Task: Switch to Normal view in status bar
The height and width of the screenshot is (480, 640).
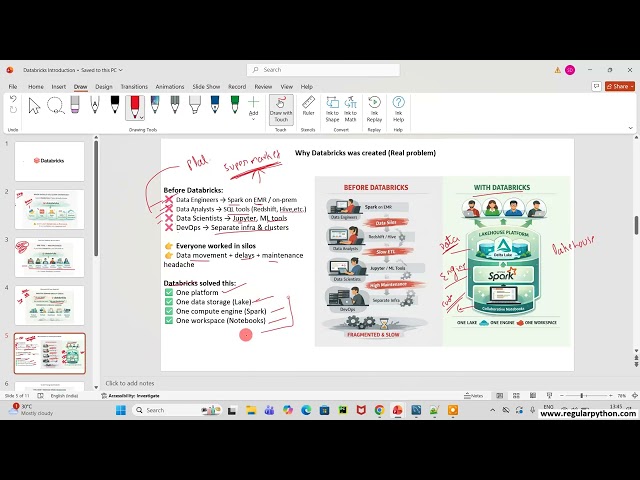Action: coord(499,396)
